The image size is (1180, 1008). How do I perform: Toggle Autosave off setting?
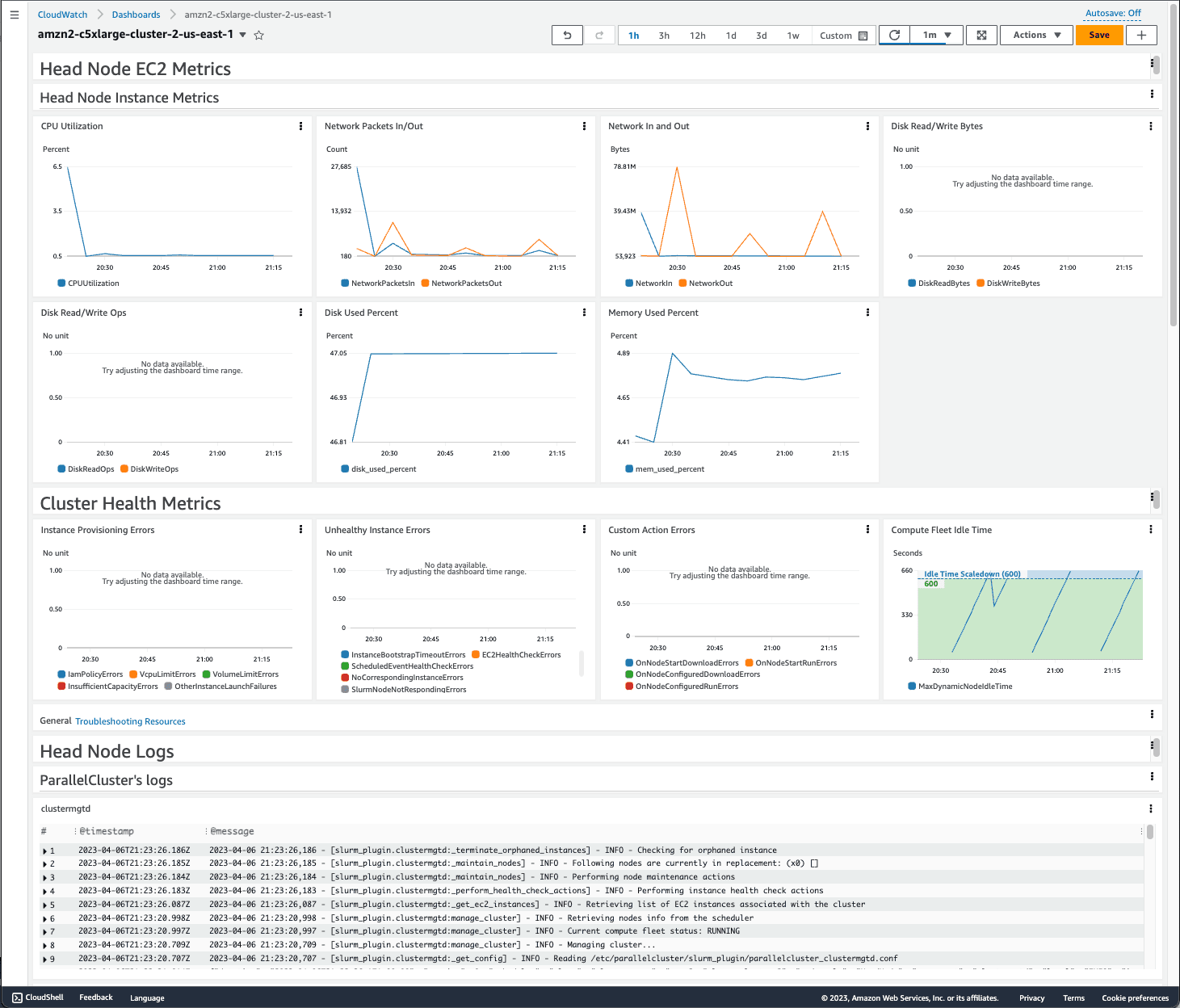click(1113, 13)
